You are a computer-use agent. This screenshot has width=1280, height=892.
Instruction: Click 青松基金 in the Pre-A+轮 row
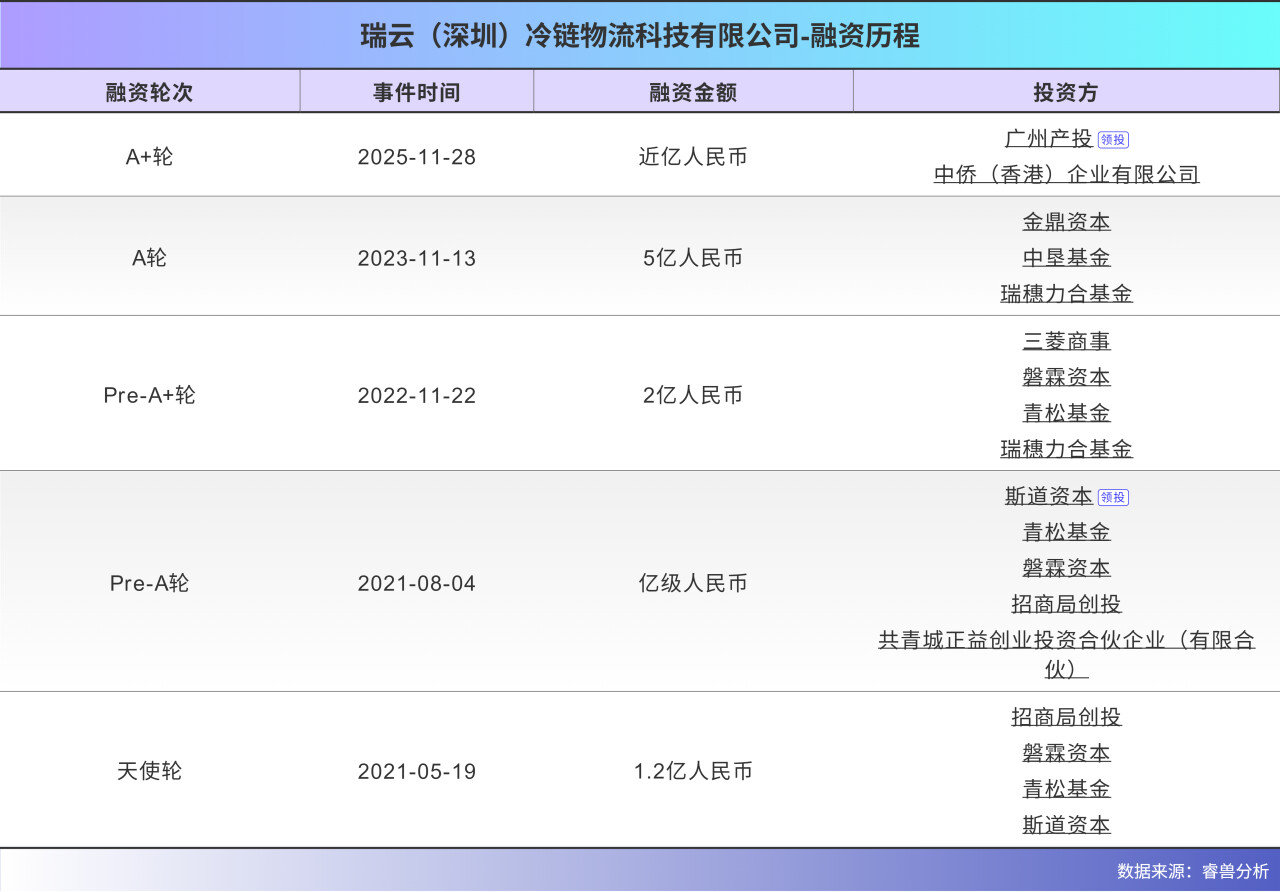tap(1066, 413)
